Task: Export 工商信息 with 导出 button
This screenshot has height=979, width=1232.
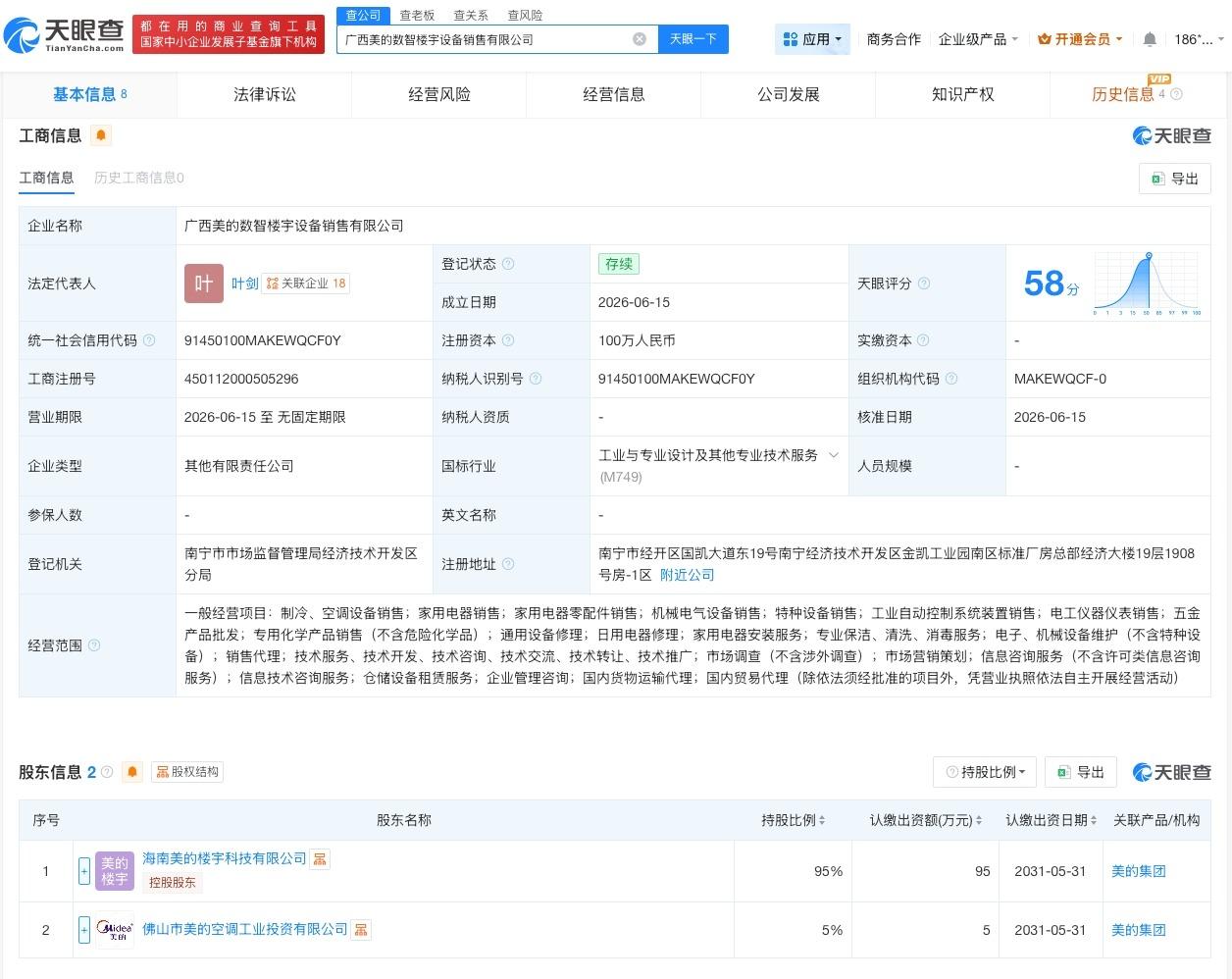Action: [x=1175, y=179]
